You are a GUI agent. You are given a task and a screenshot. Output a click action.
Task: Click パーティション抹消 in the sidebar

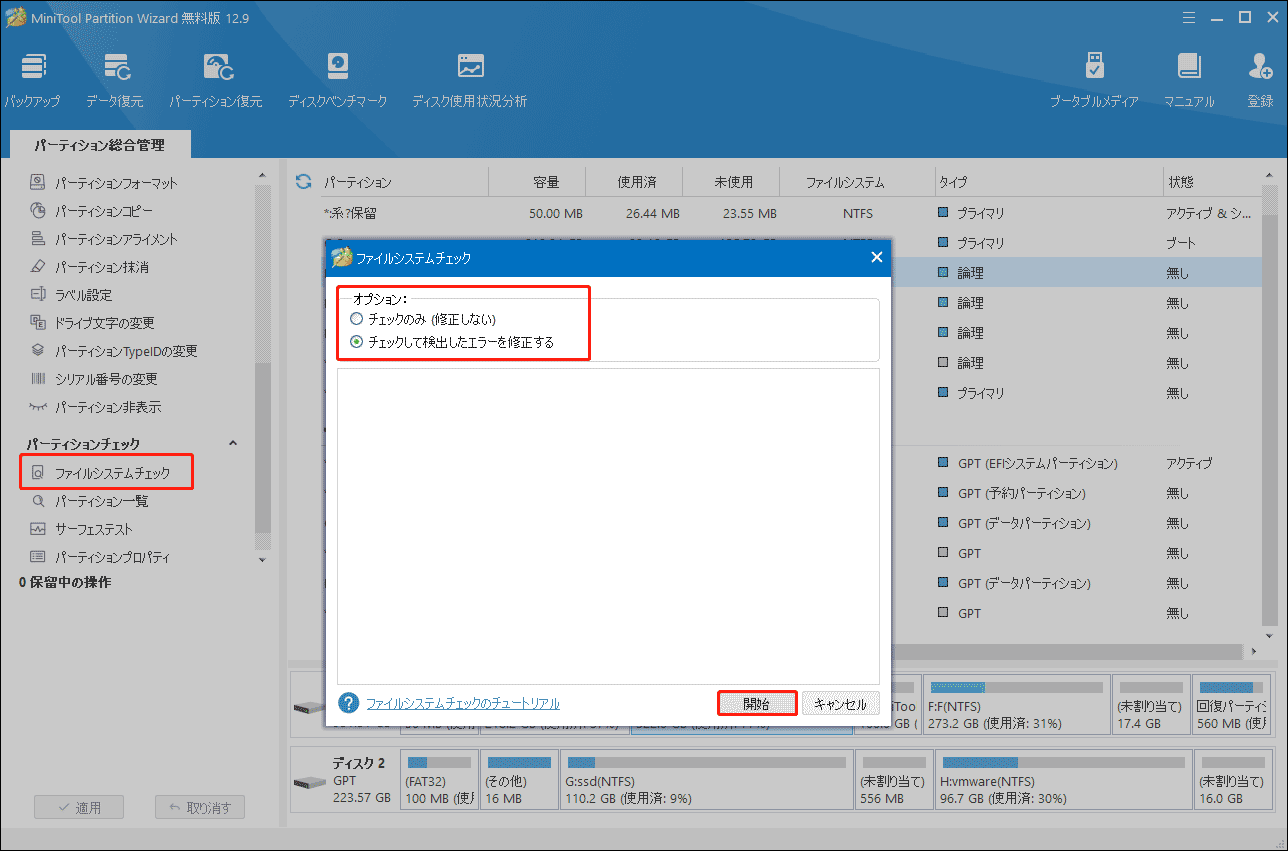(89, 267)
